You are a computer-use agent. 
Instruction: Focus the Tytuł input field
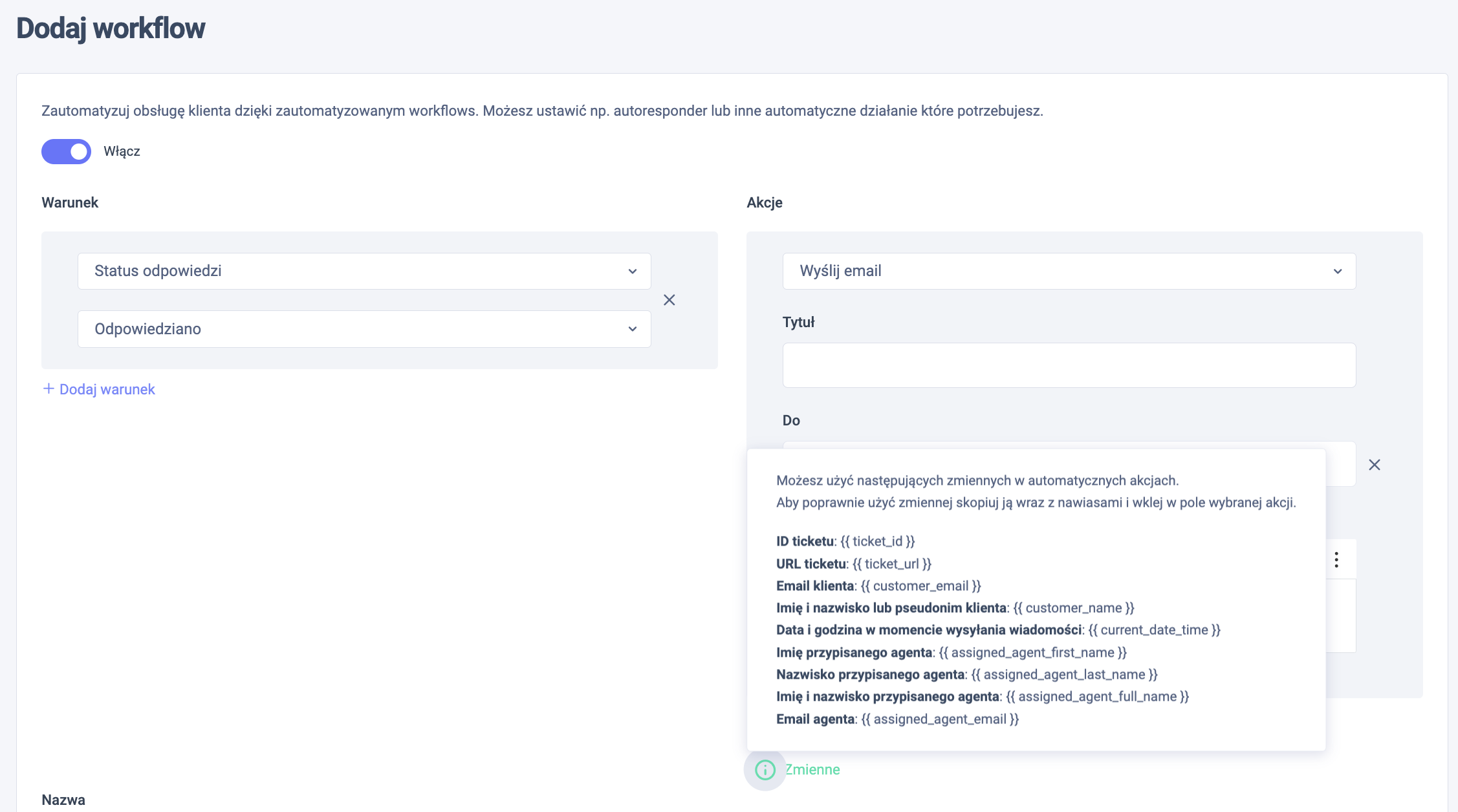point(1069,365)
